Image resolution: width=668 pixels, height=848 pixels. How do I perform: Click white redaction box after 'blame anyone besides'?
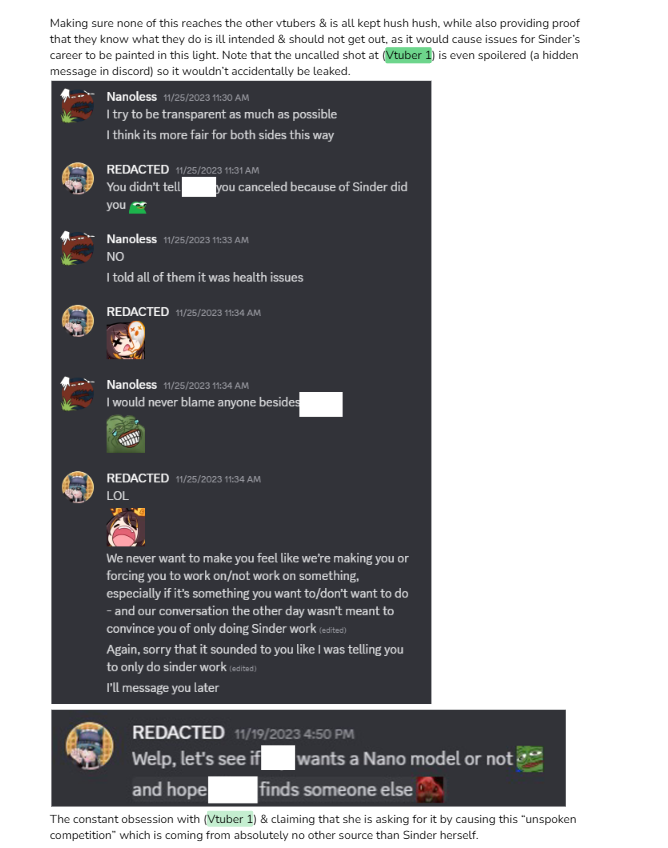[321, 404]
